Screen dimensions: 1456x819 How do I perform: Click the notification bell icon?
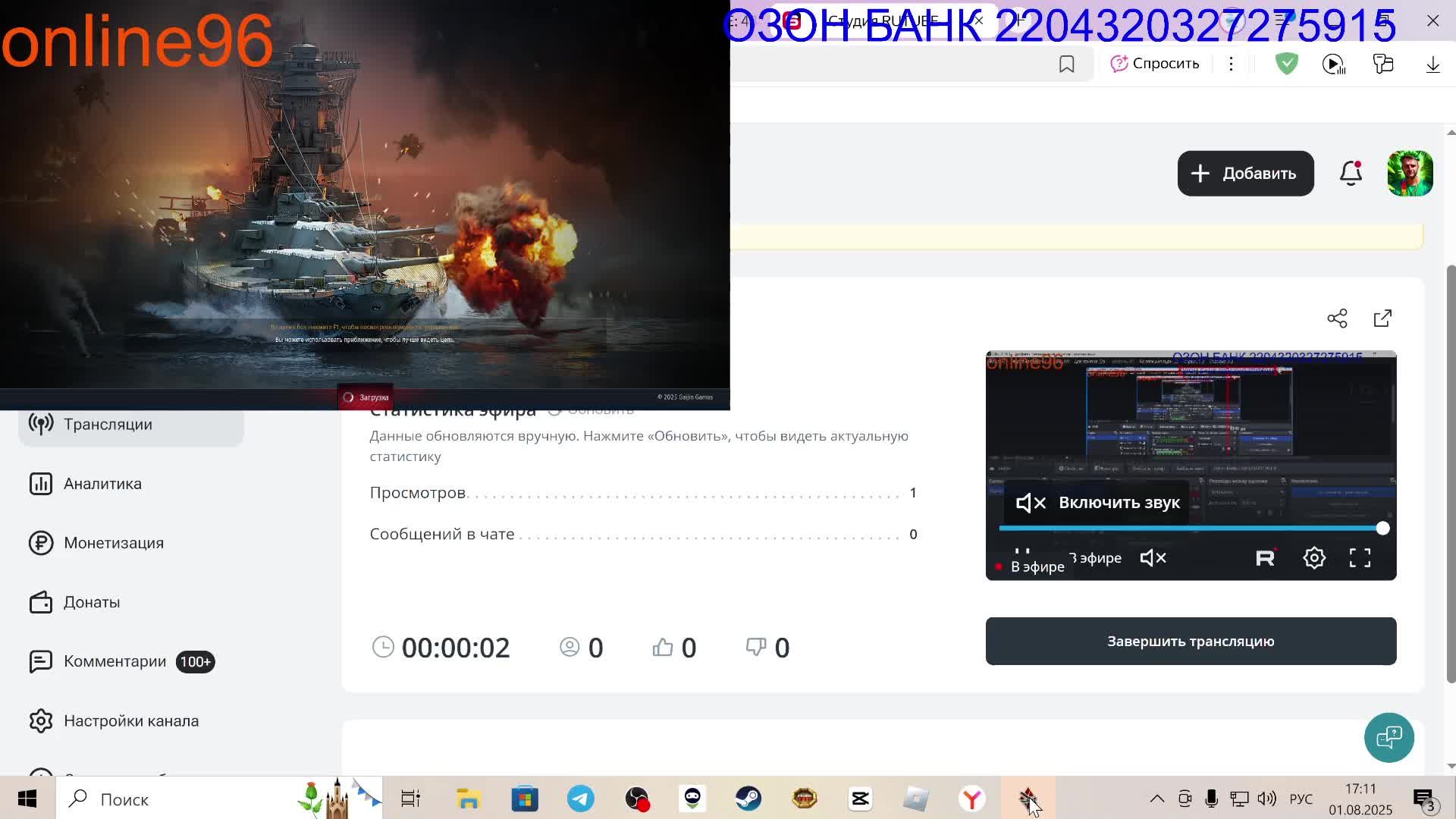(x=1351, y=173)
